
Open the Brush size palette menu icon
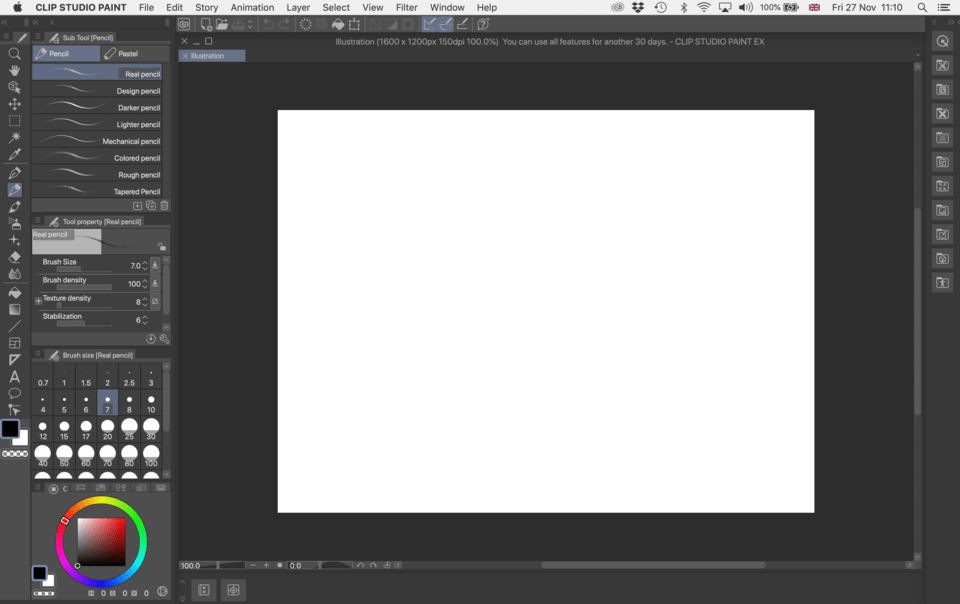pos(38,354)
